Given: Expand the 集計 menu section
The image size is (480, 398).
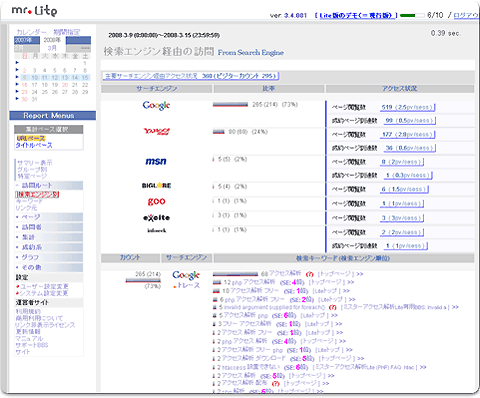Looking at the screenshot, I should click(x=49, y=237).
